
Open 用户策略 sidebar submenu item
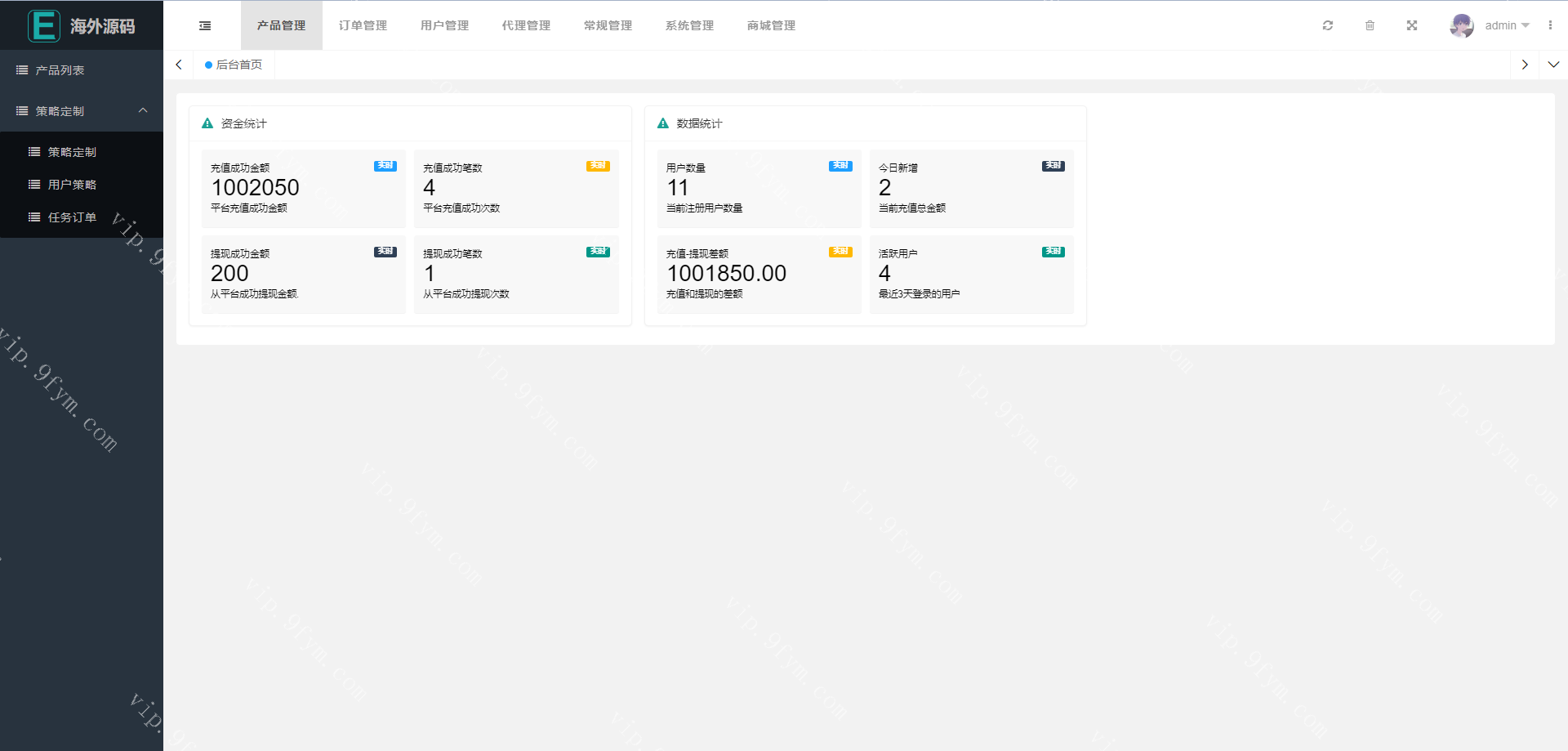[72, 185]
